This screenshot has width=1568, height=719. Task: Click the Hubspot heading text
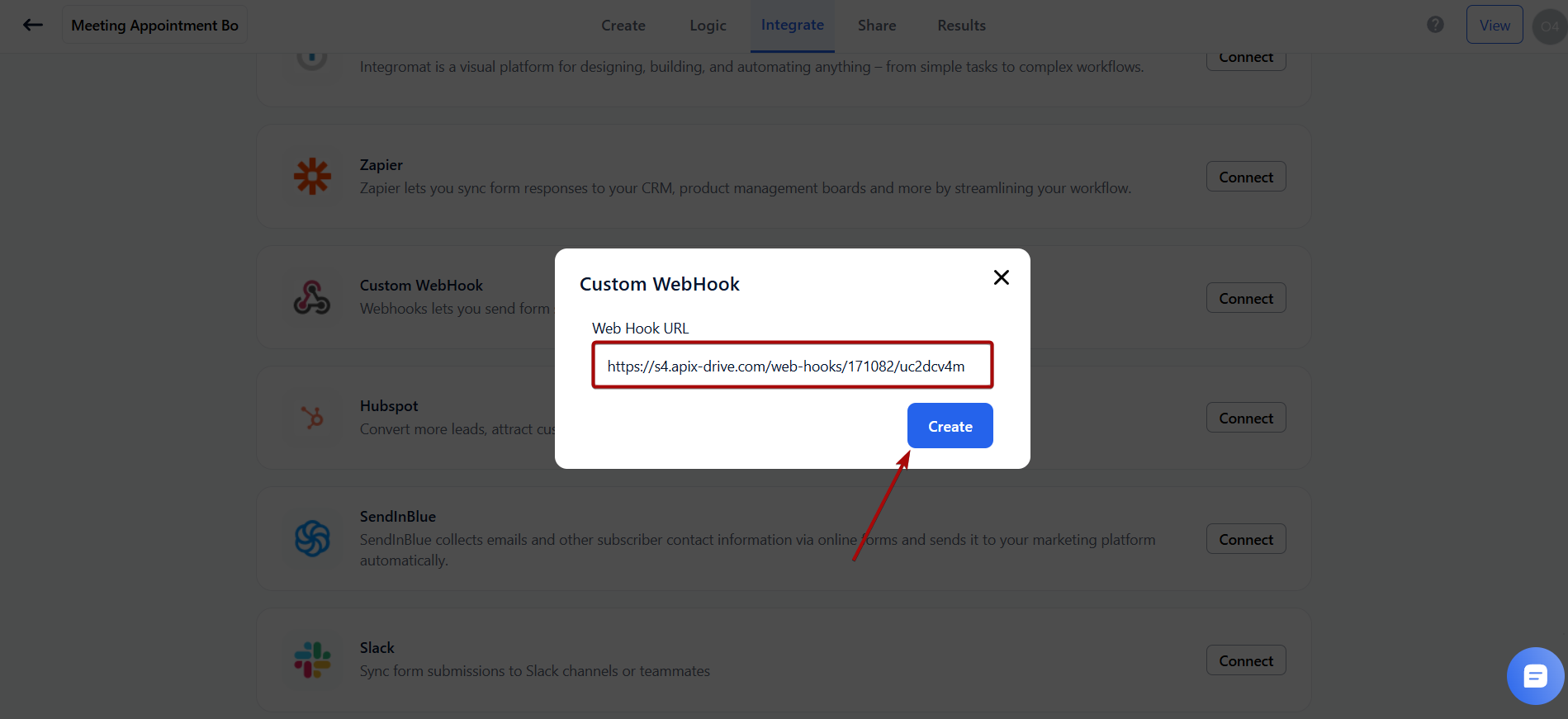coord(389,406)
